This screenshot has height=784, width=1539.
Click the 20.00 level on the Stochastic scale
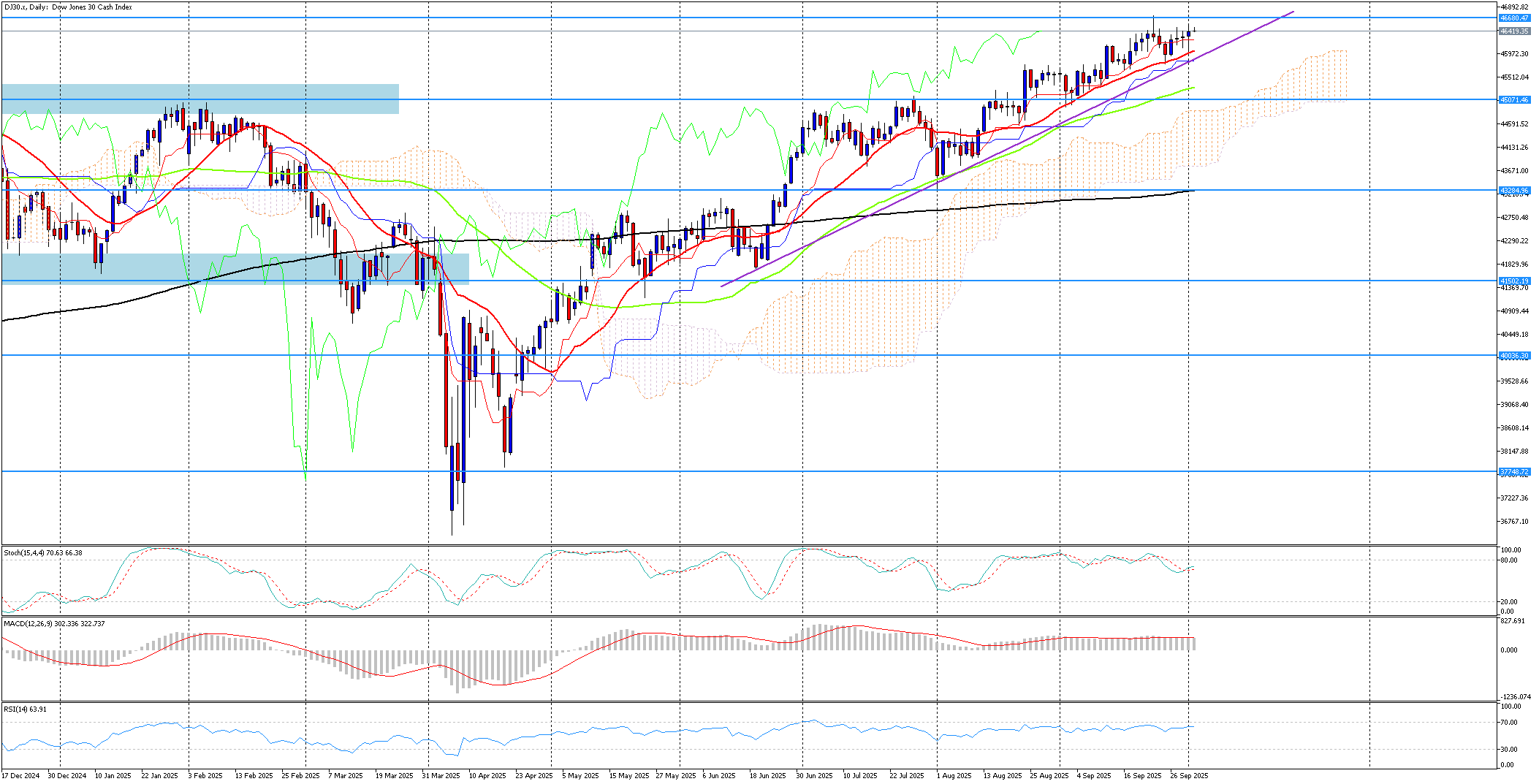pyautogui.click(x=1509, y=602)
